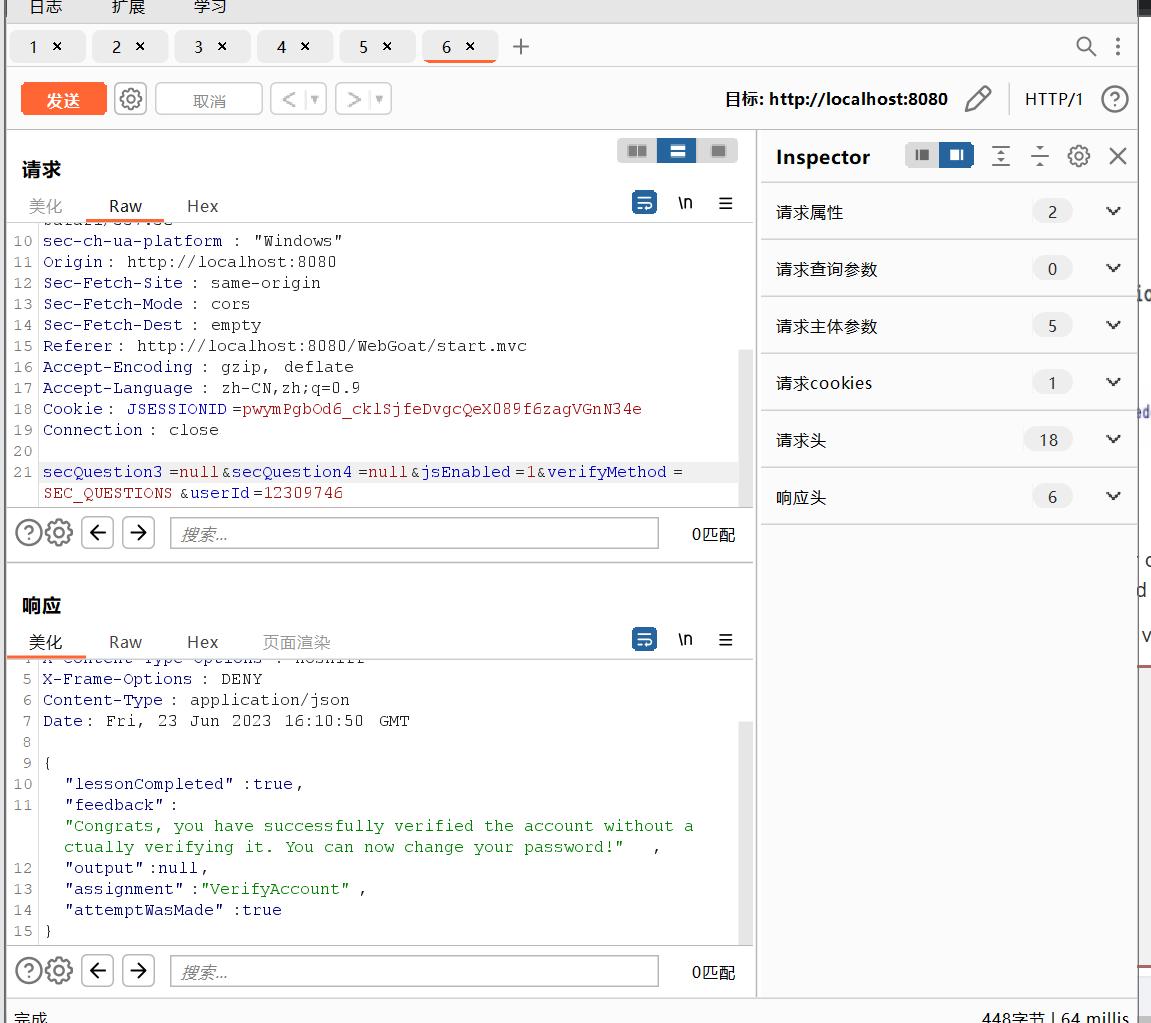The height and width of the screenshot is (1023, 1151).
Task: Expand all Inspector sections icon
Action: pyautogui.click(x=1001, y=156)
